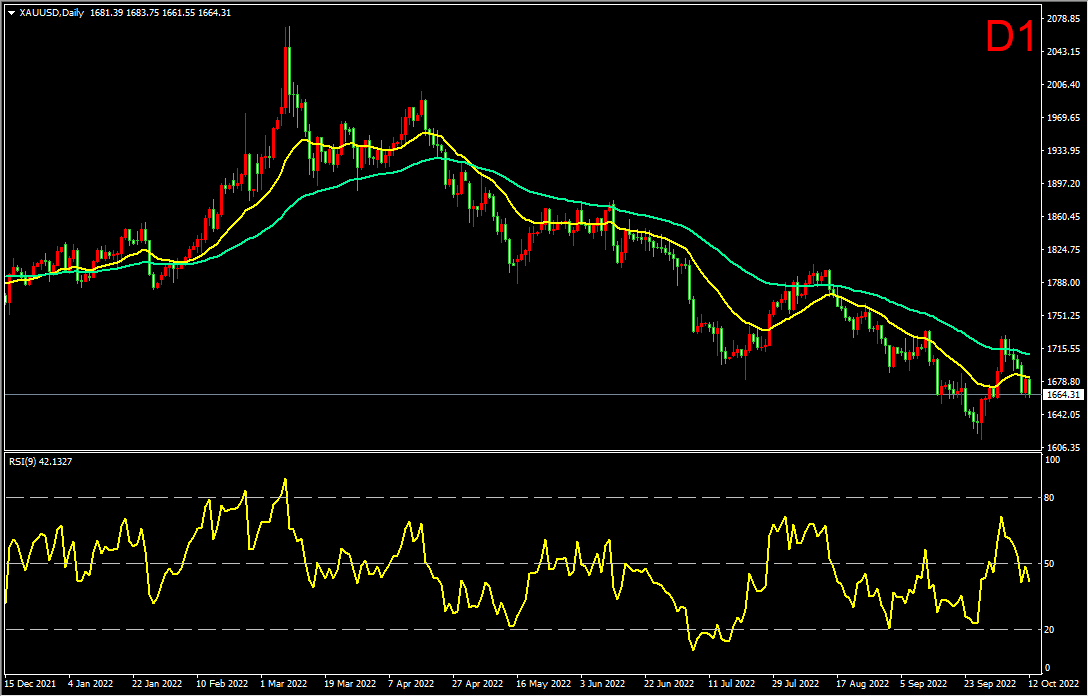The width and height of the screenshot is (1089, 697).
Task: Click the 1642.05 price scale label
Action: [x=1063, y=414]
